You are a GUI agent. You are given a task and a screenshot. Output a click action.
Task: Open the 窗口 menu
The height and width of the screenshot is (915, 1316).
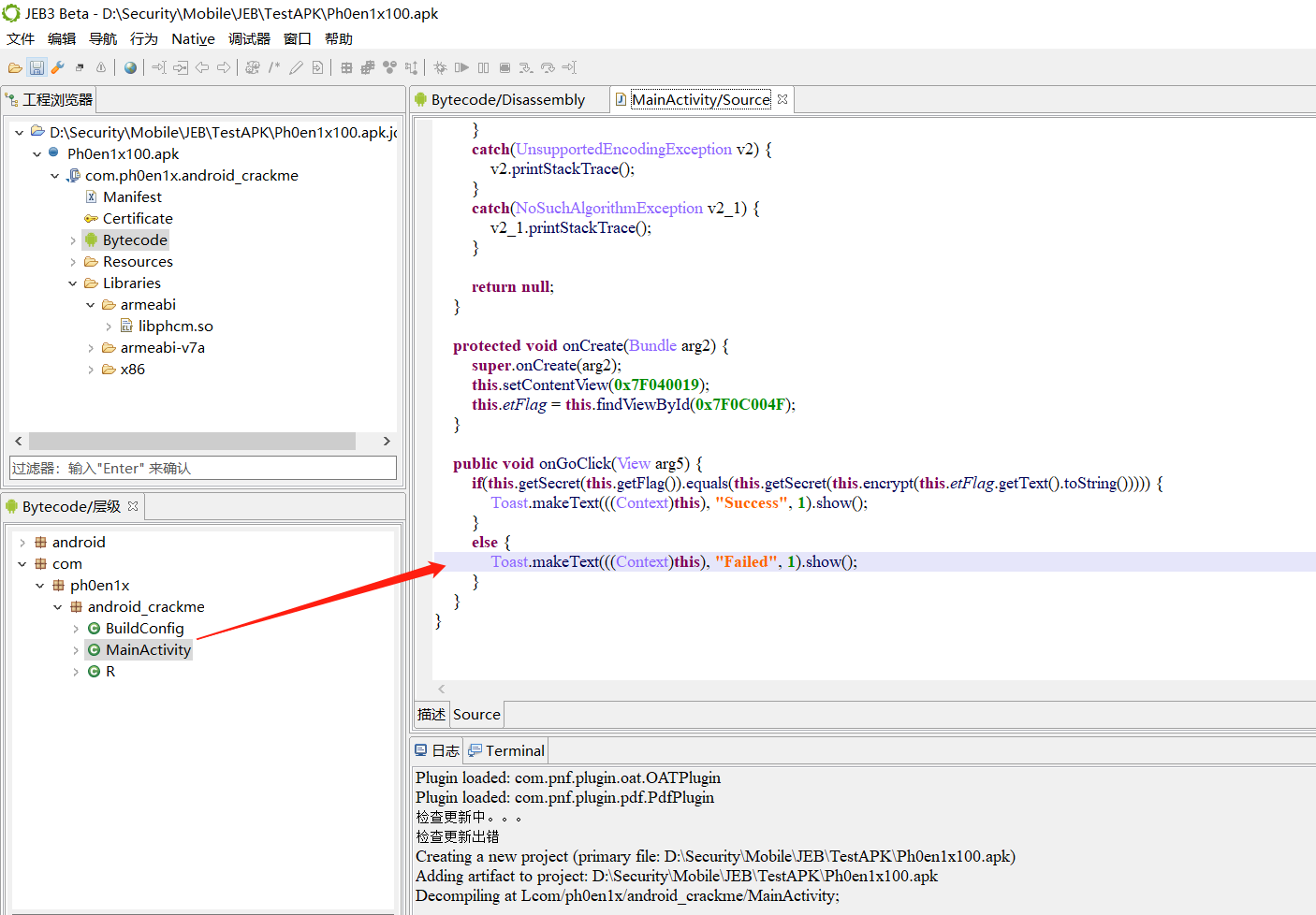(298, 38)
